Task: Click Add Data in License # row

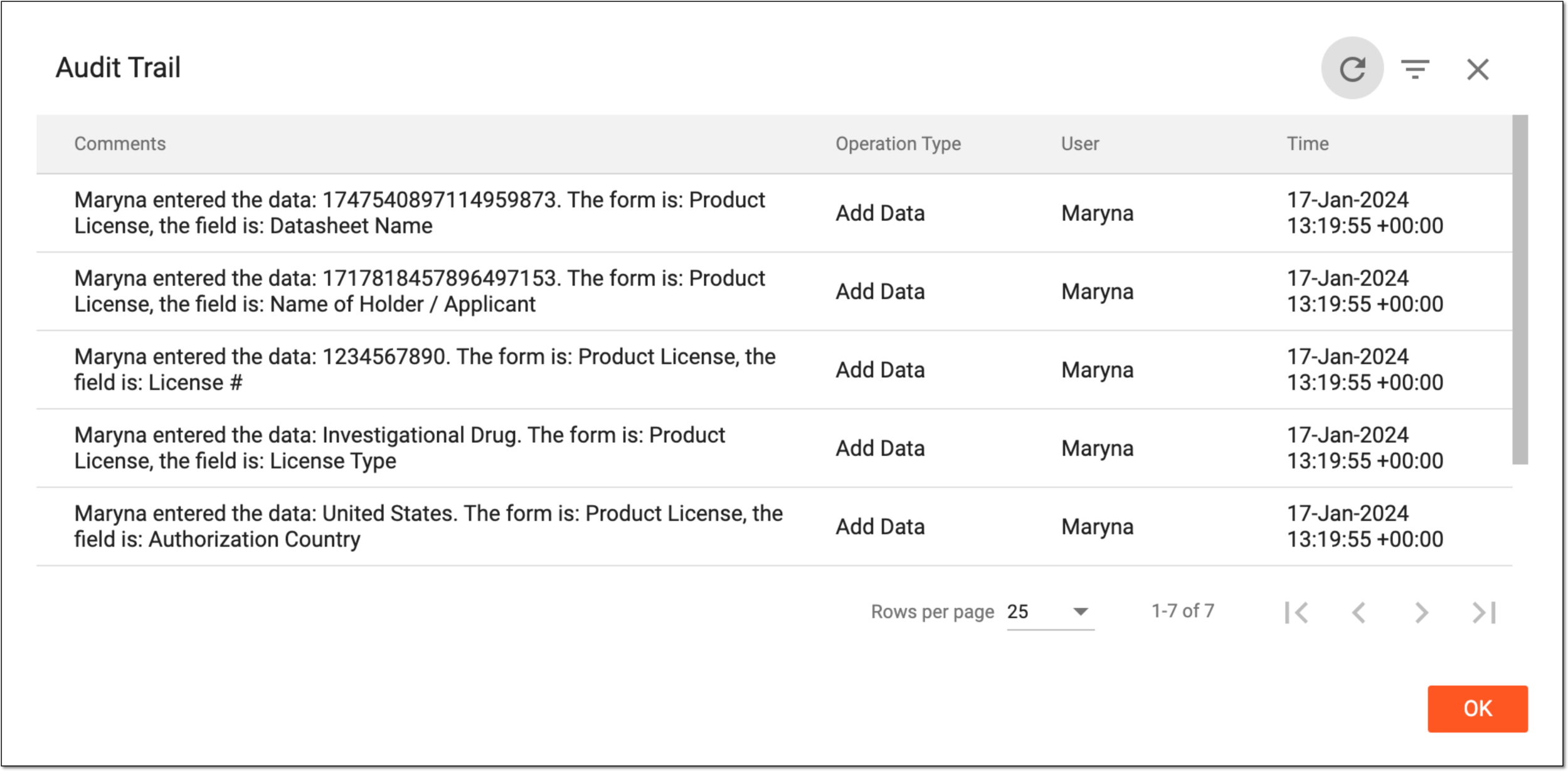Action: pyautogui.click(x=880, y=370)
